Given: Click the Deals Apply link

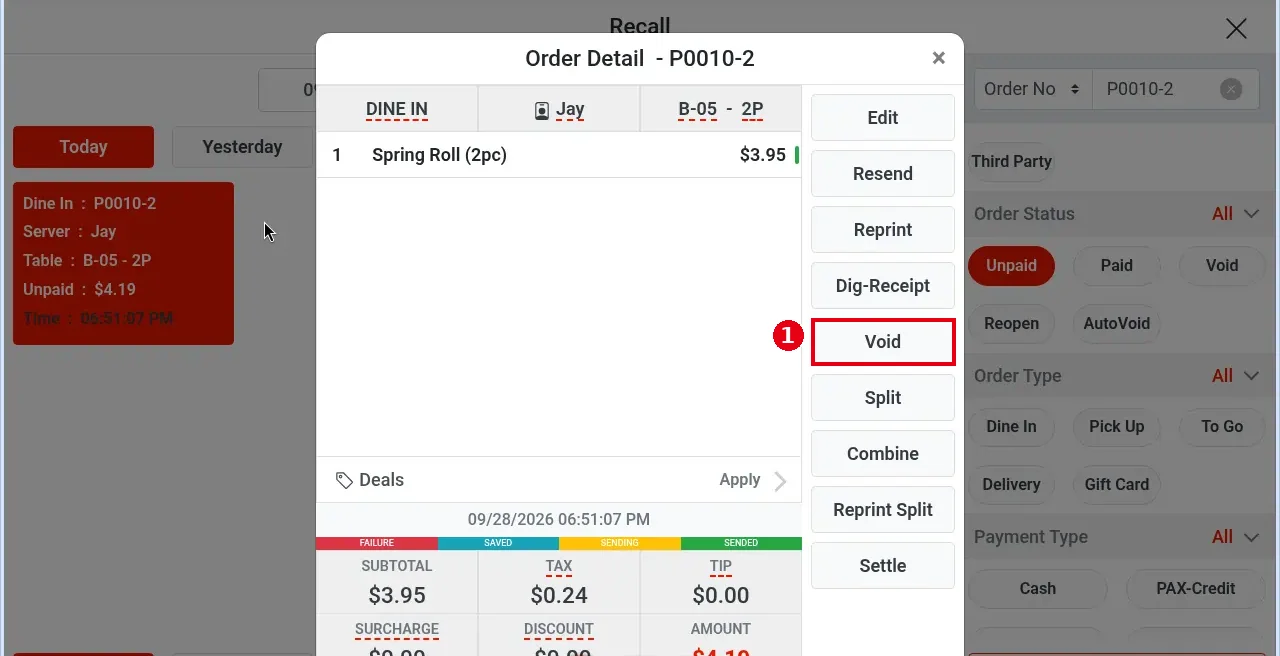Looking at the screenshot, I should coord(739,480).
